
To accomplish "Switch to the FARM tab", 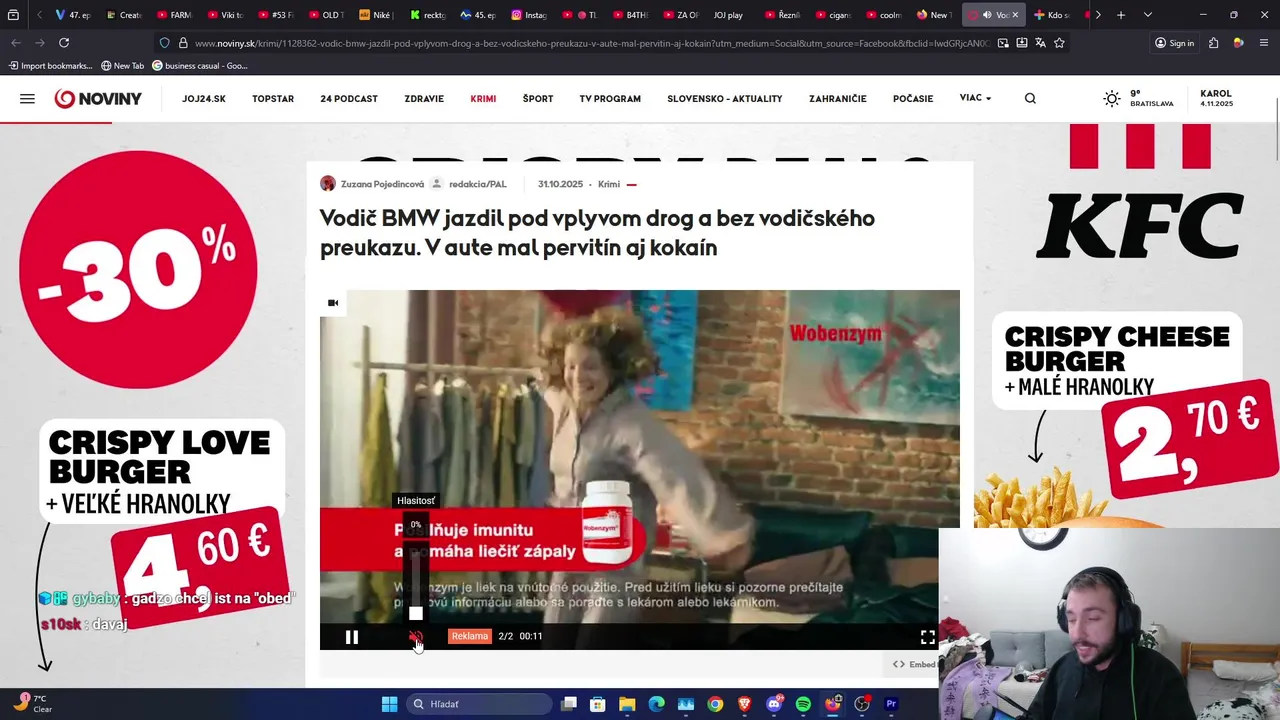I will point(173,15).
